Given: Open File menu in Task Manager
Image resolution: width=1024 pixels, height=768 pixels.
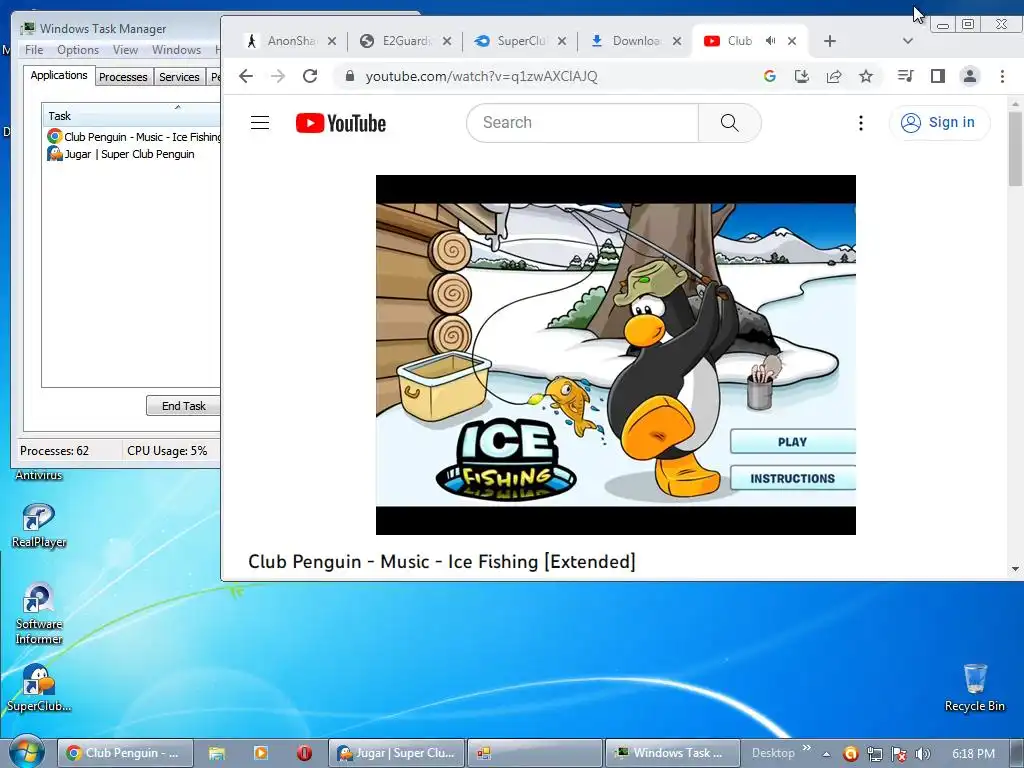Looking at the screenshot, I should [x=33, y=50].
